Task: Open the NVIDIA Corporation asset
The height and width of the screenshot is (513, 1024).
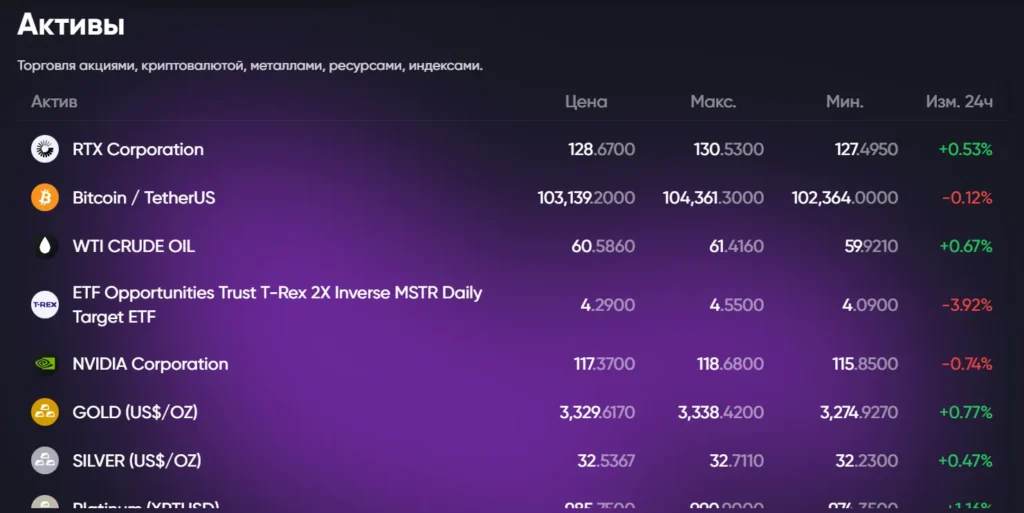Action: click(x=150, y=364)
